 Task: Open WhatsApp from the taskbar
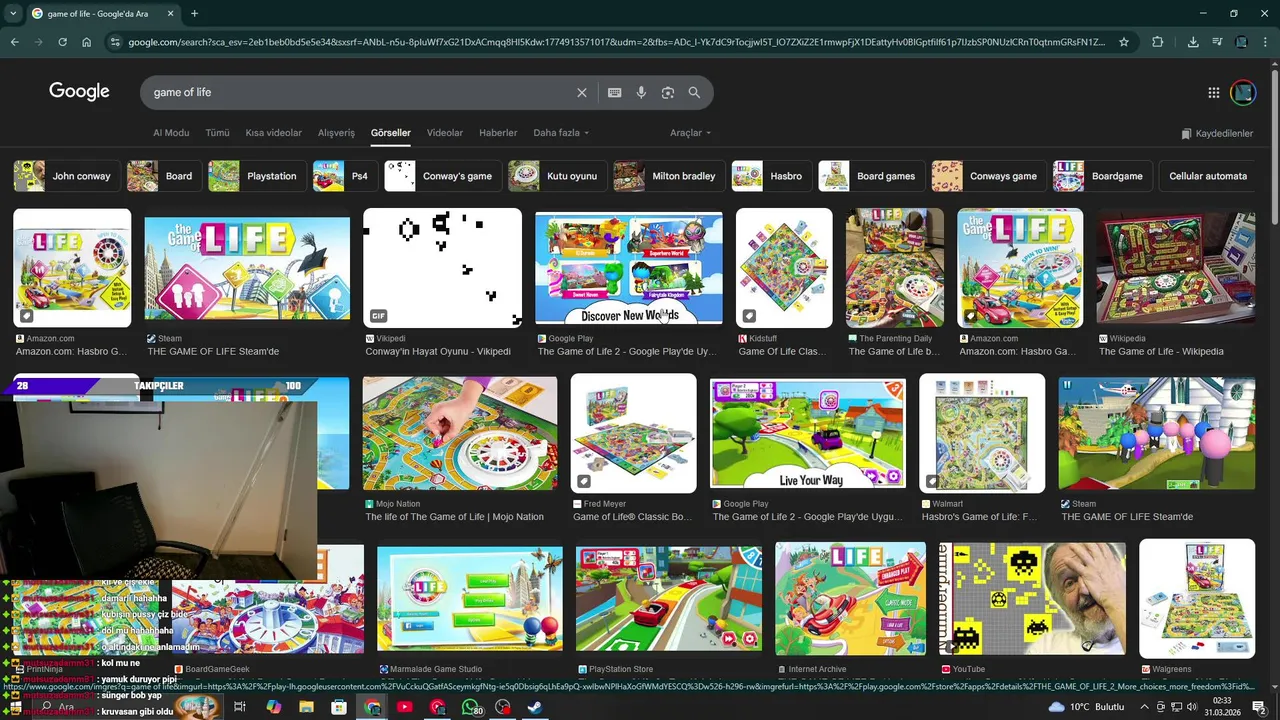pos(470,707)
